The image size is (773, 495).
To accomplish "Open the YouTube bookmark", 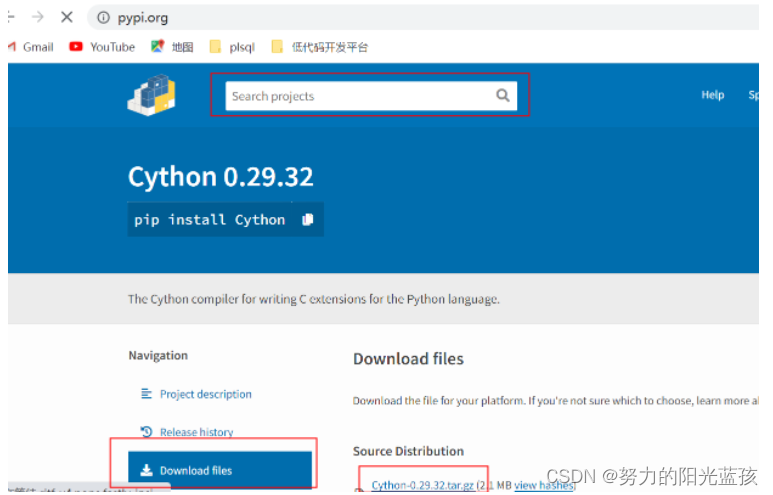I will point(102,47).
